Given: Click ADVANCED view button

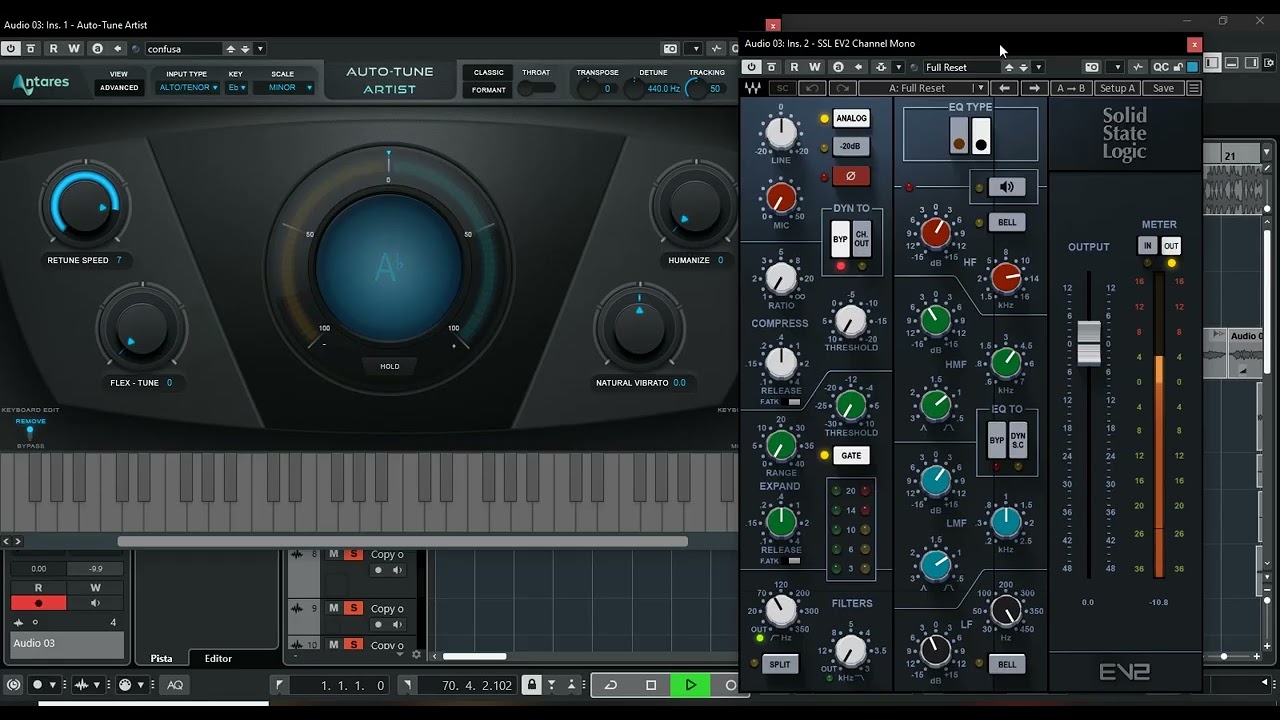Looking at the screenshot, I should [x=119, y=88].
